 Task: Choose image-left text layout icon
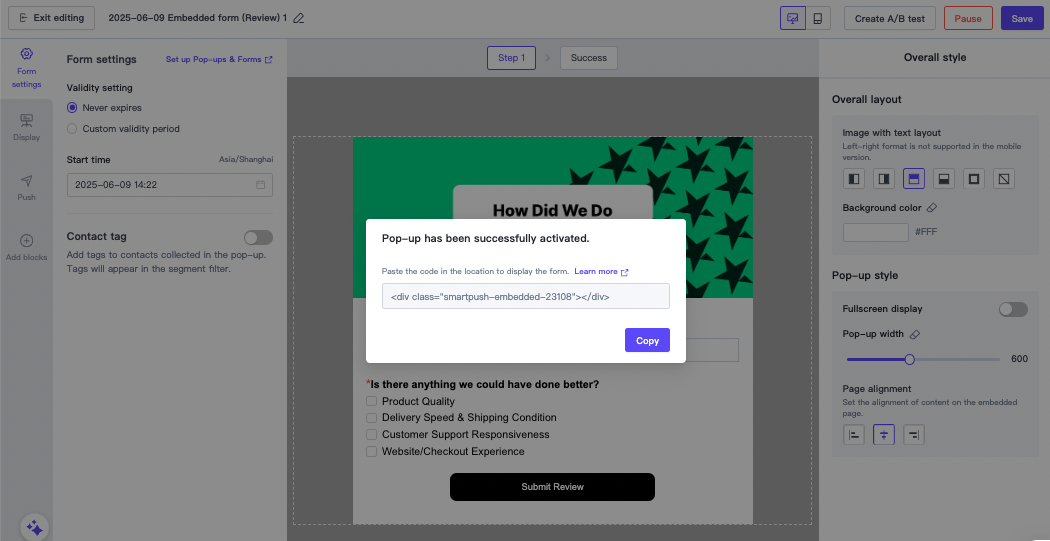[x=854, y=179]
